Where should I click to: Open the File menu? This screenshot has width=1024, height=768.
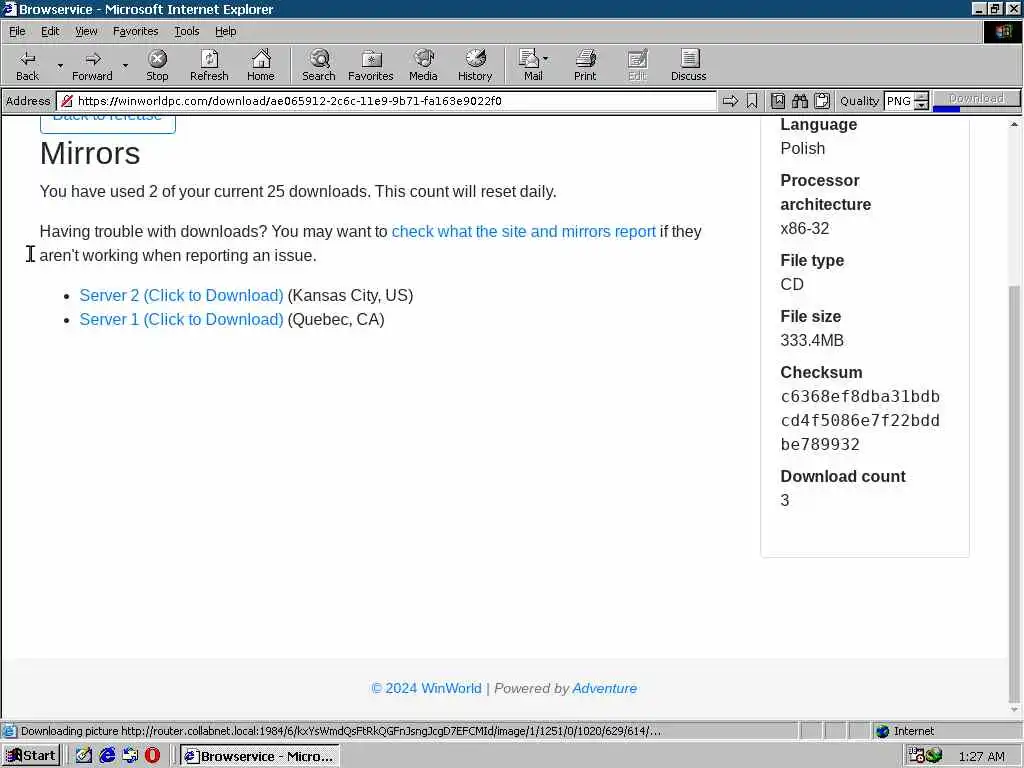click(x=17, y=31)
